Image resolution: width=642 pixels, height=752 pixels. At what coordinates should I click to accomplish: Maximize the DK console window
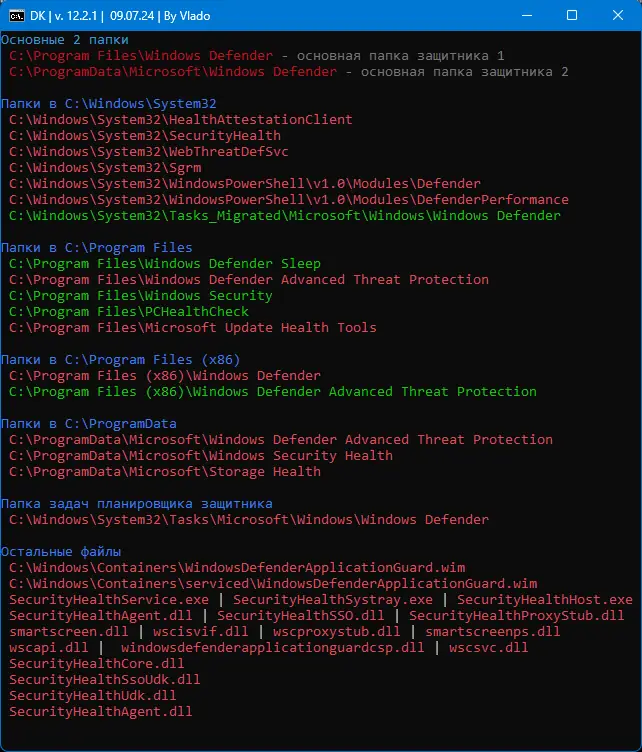572,16
